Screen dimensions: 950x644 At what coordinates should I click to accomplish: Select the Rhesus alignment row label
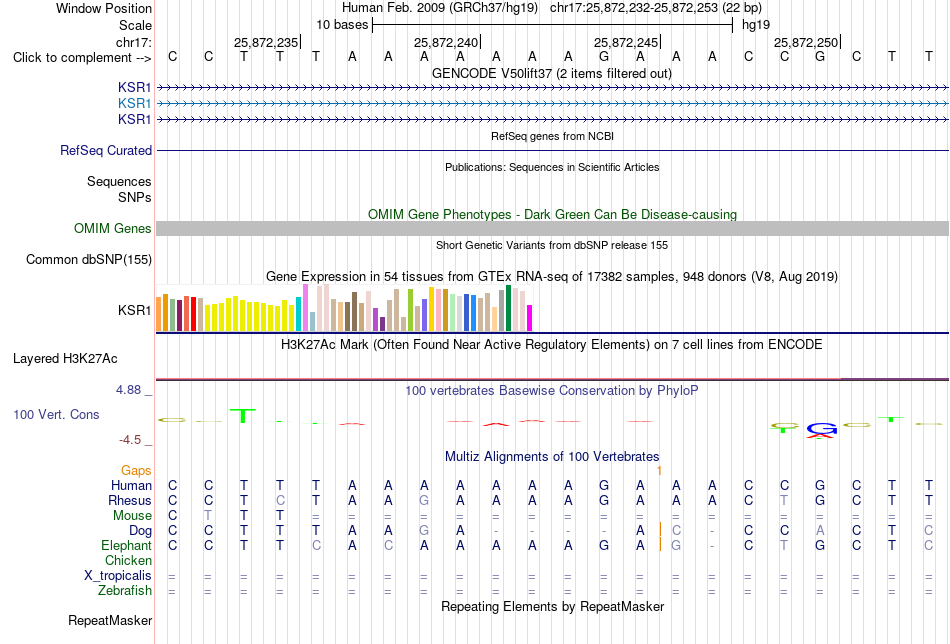point(130,500)
